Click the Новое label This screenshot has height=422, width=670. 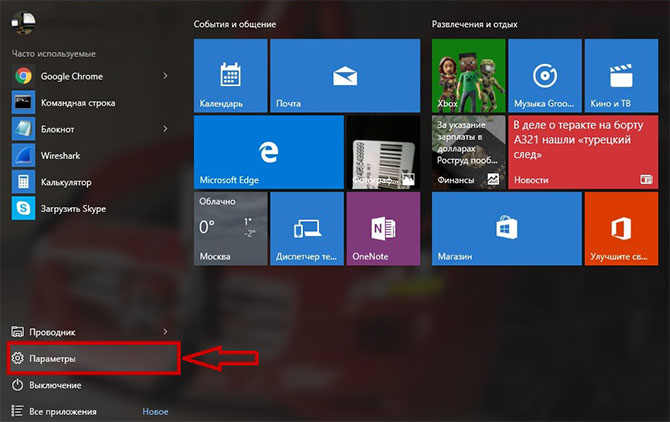(155, 412)
